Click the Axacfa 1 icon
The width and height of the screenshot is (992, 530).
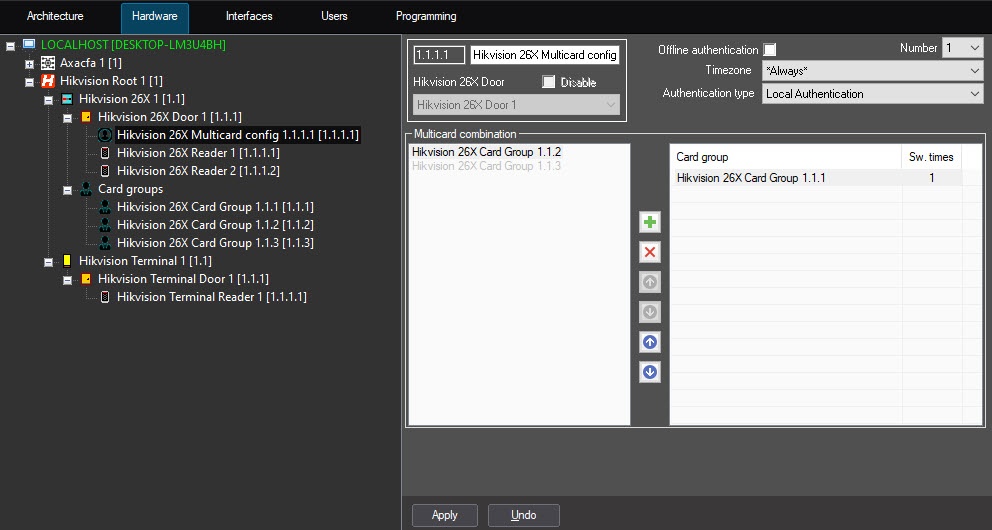tap(48, 63)
